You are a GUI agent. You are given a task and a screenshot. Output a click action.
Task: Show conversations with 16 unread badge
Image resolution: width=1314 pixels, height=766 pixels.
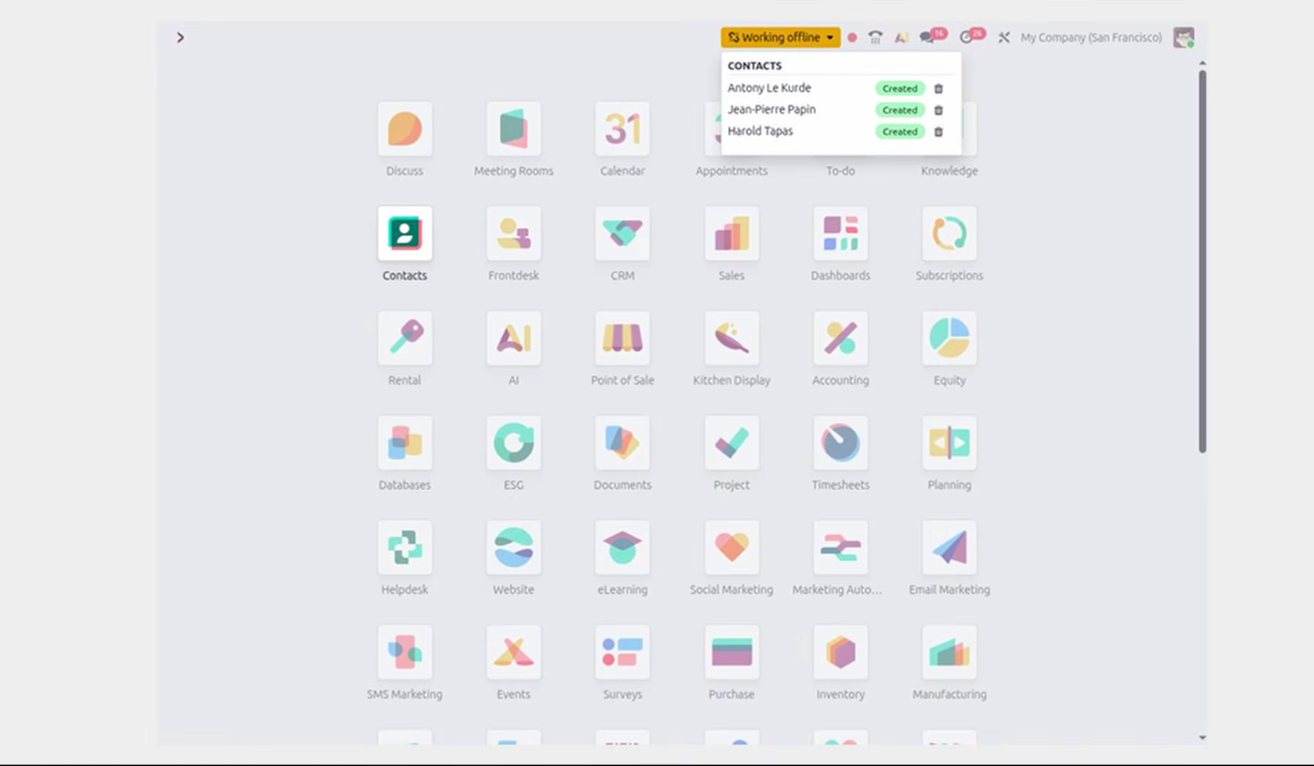[x=932, y=37]
